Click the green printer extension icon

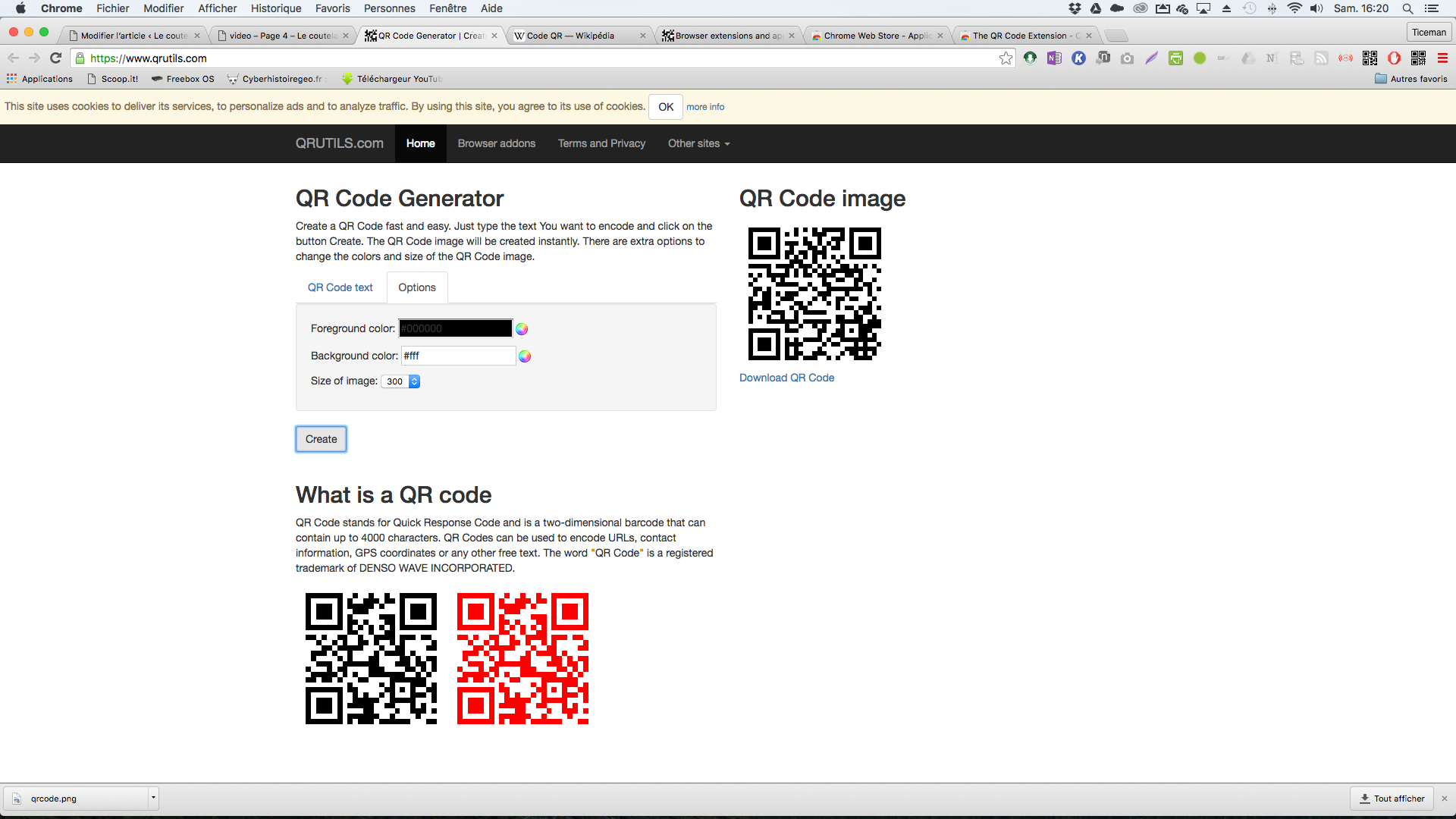(1175, 58)
